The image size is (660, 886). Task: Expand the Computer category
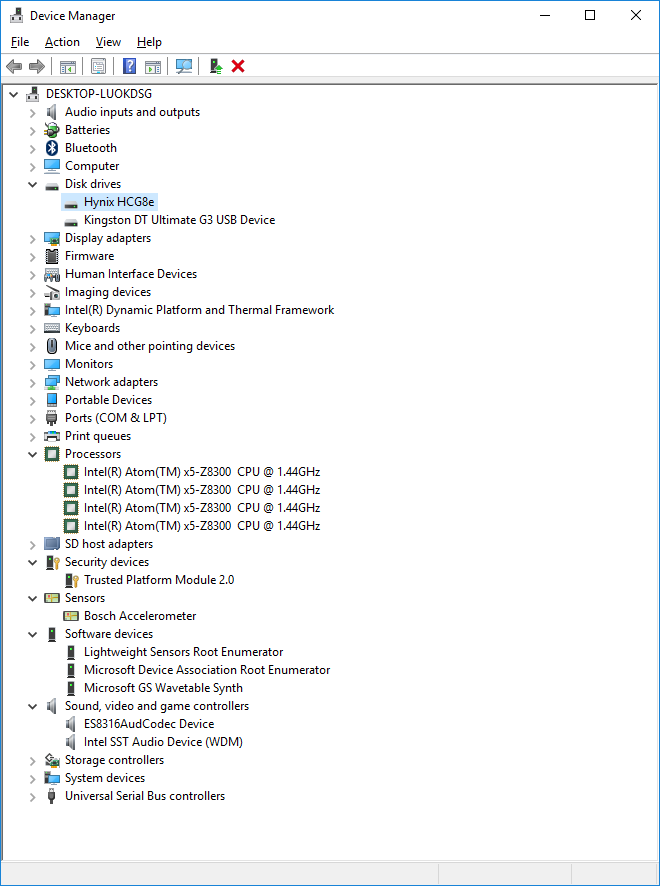pos(32,166)
